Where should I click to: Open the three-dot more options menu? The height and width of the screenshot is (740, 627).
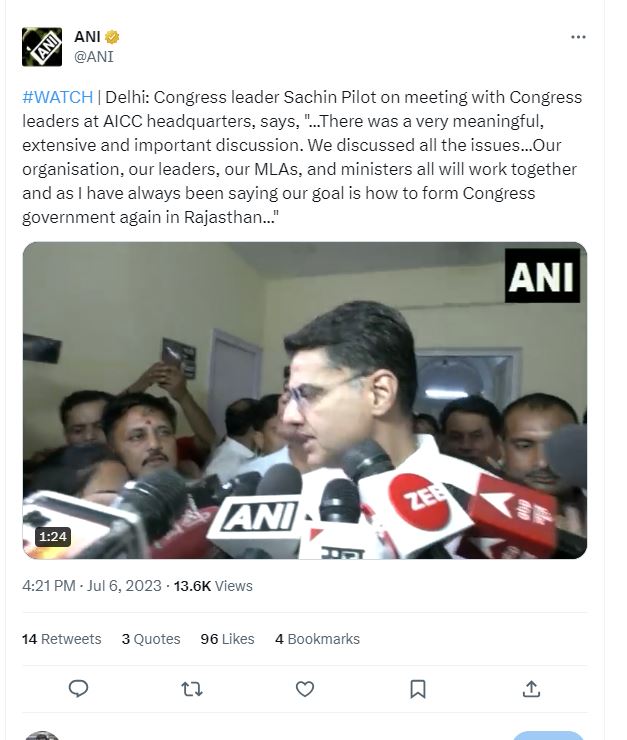tap(578, 37)
